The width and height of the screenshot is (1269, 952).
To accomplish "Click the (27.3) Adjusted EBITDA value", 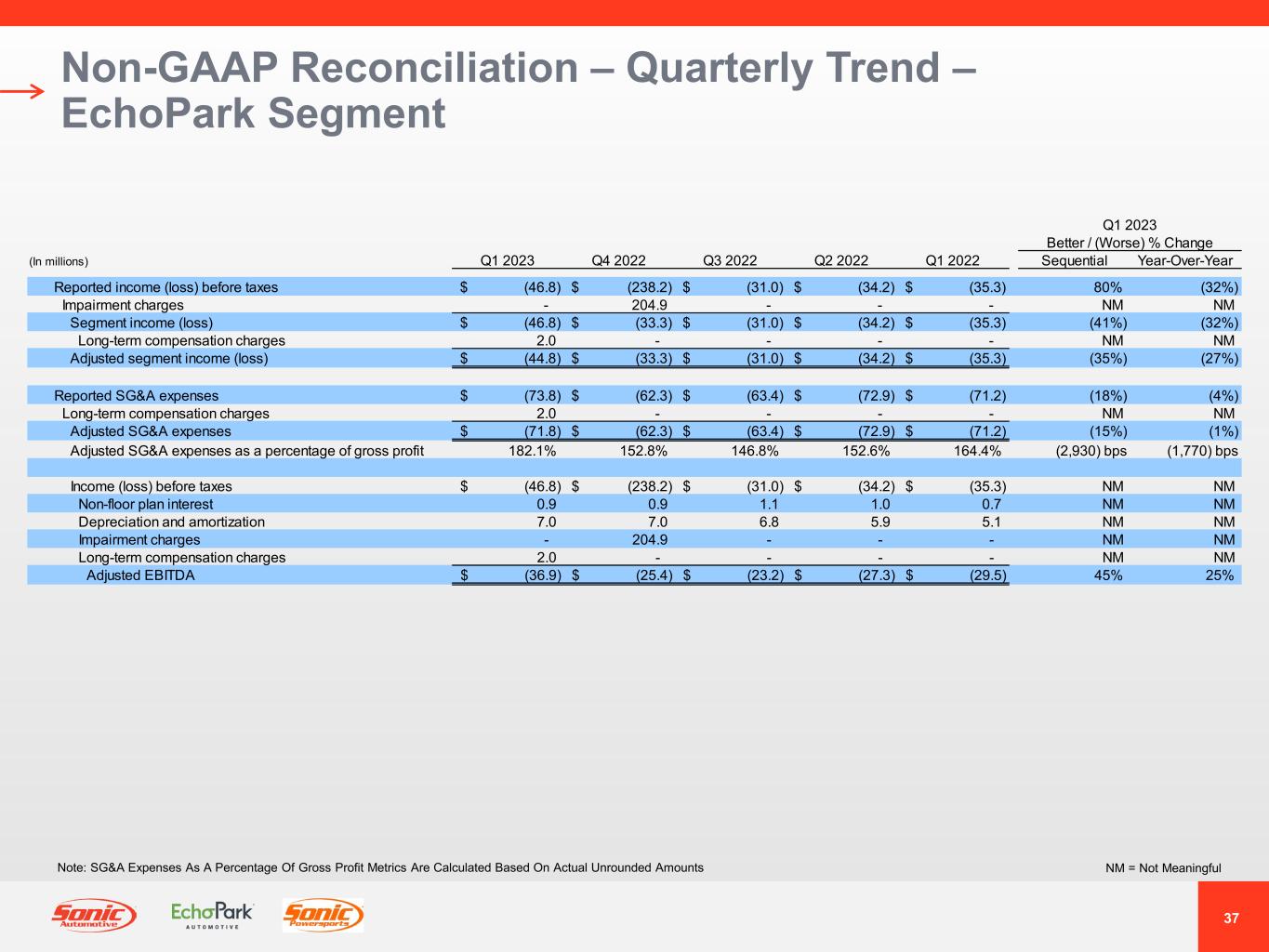I will click(875, 575).
